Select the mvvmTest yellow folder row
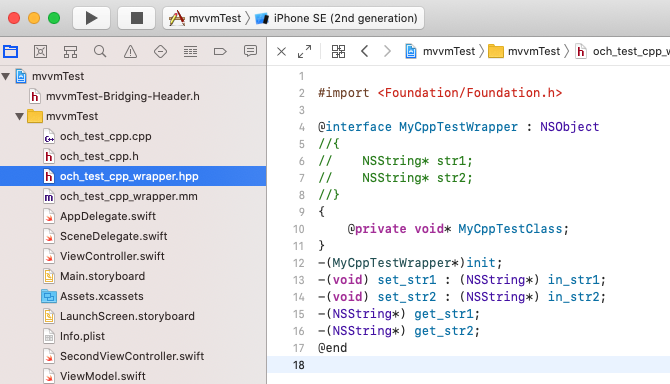This screenshot has width=670, height=384. (133, 116)
